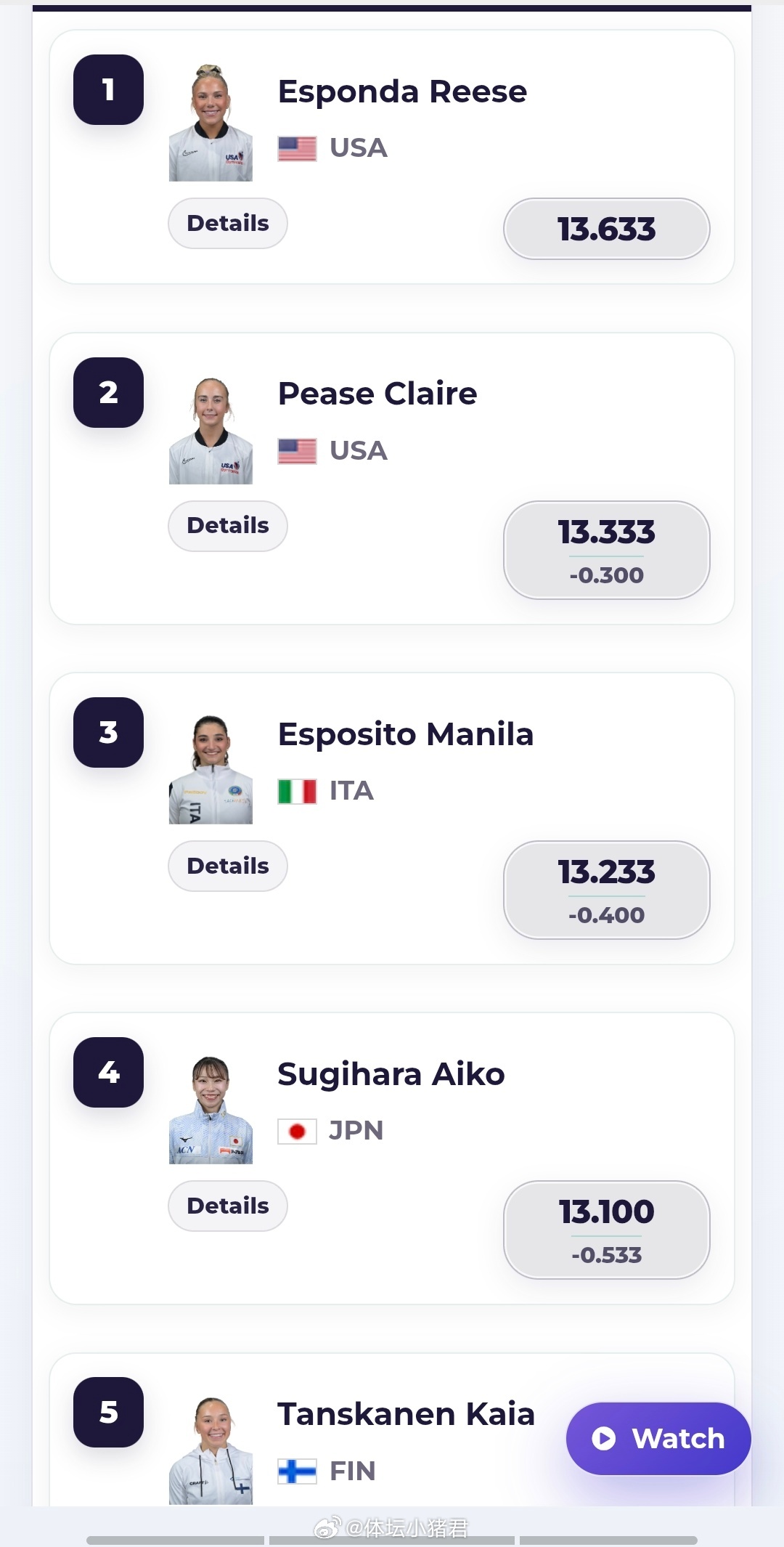Click the 13.633 score box

607,229
